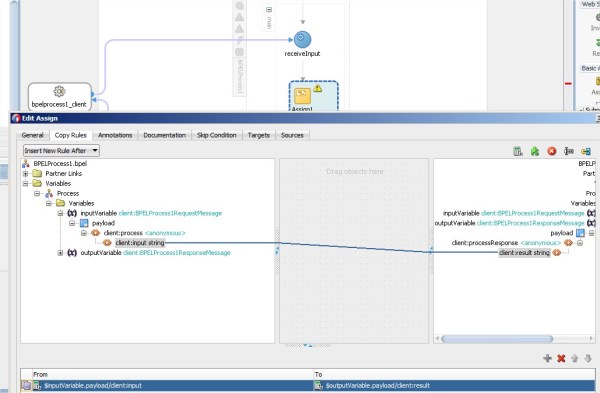Viewport: 600px width, 393px height.
Task: Open the Annotations tab
Action: (x=115, y=135)
